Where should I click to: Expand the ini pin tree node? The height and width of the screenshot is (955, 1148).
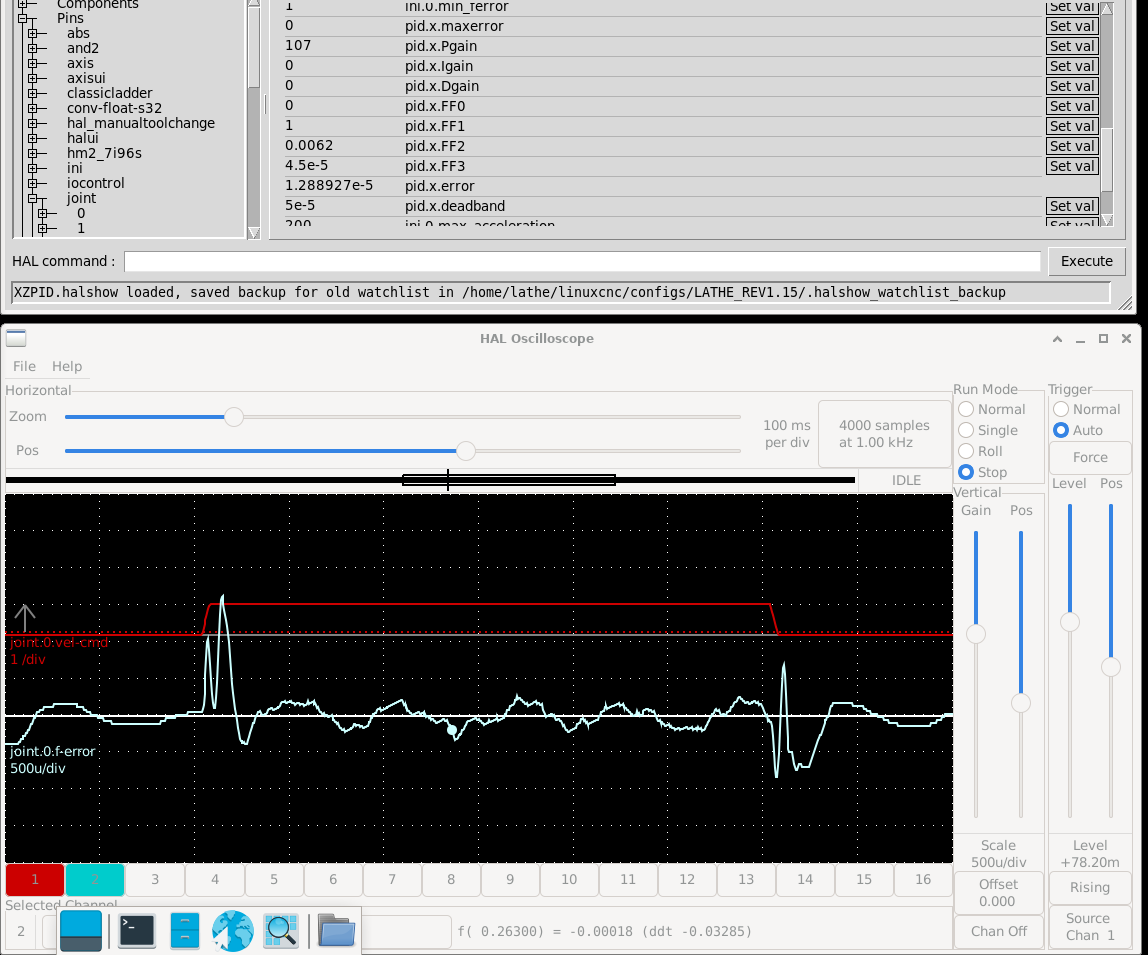[x=32, y=168]
